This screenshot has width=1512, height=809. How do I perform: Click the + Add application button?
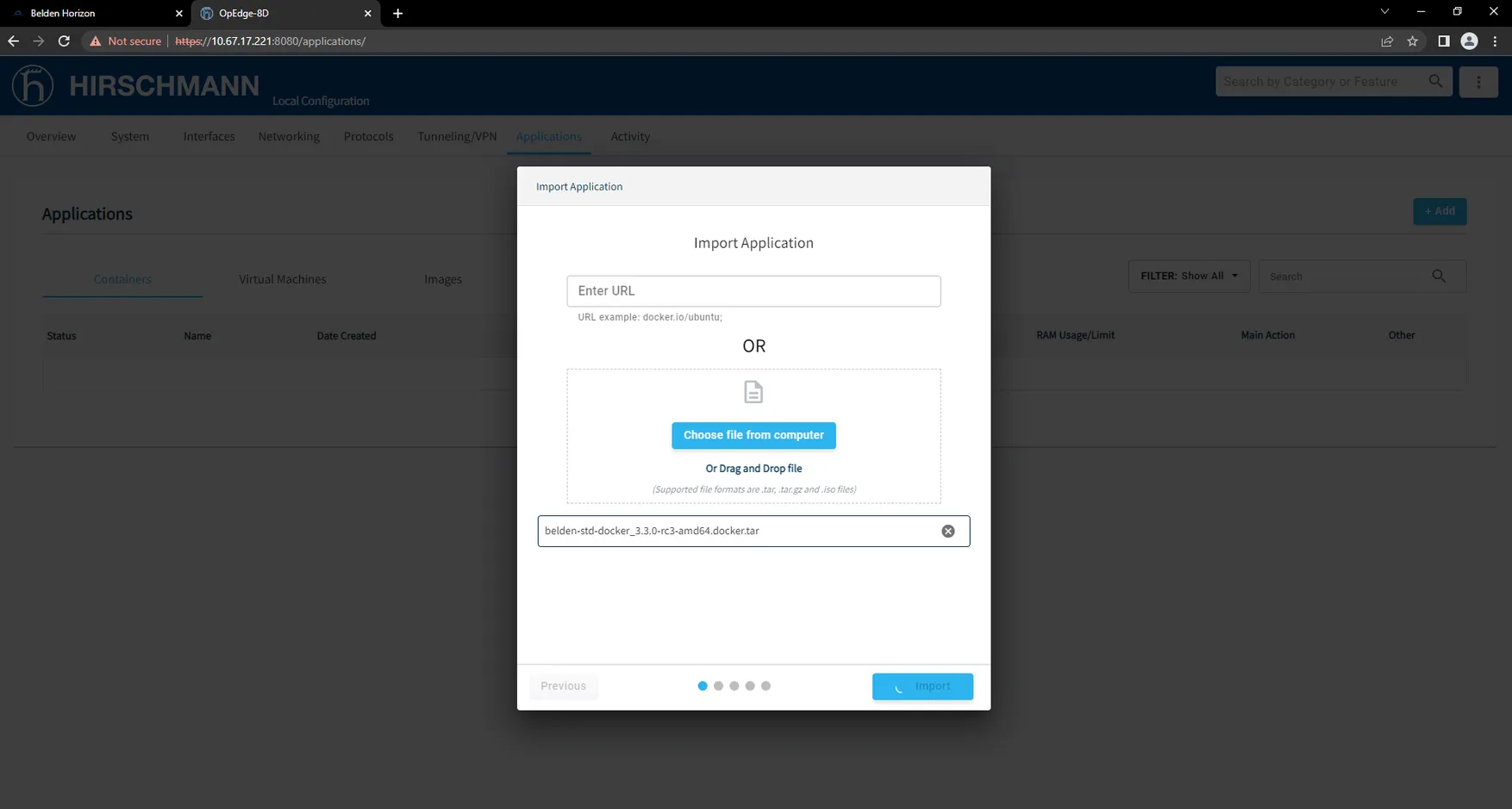pyautogui.click(x=1440, y=211)
